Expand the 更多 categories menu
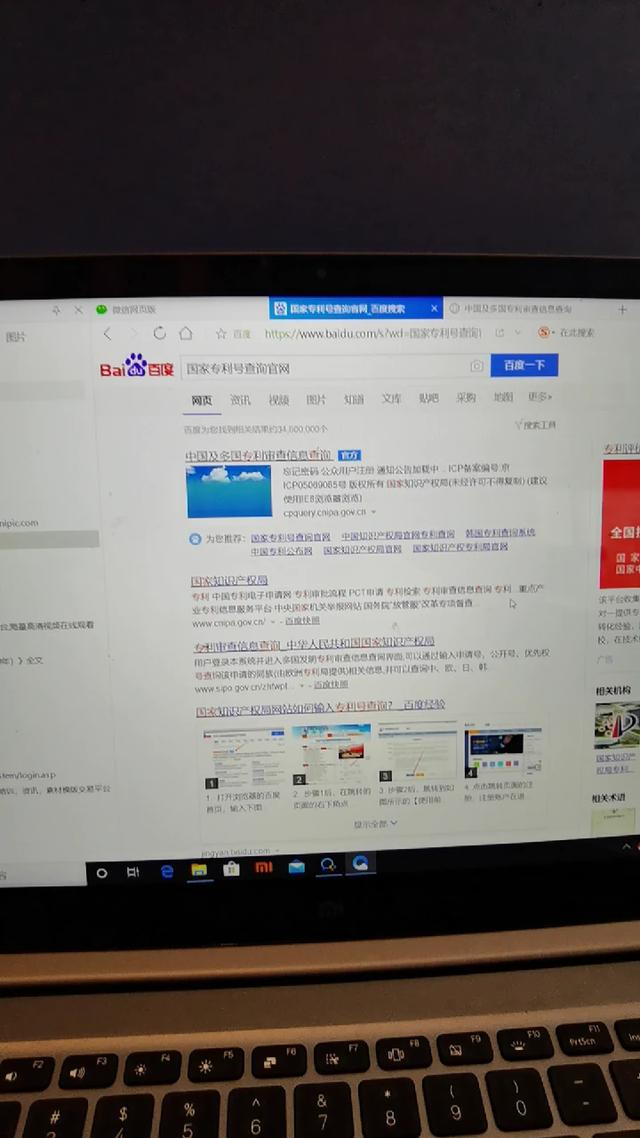The height and width of the screenshot is (1138, 640). tap(540, 397)
